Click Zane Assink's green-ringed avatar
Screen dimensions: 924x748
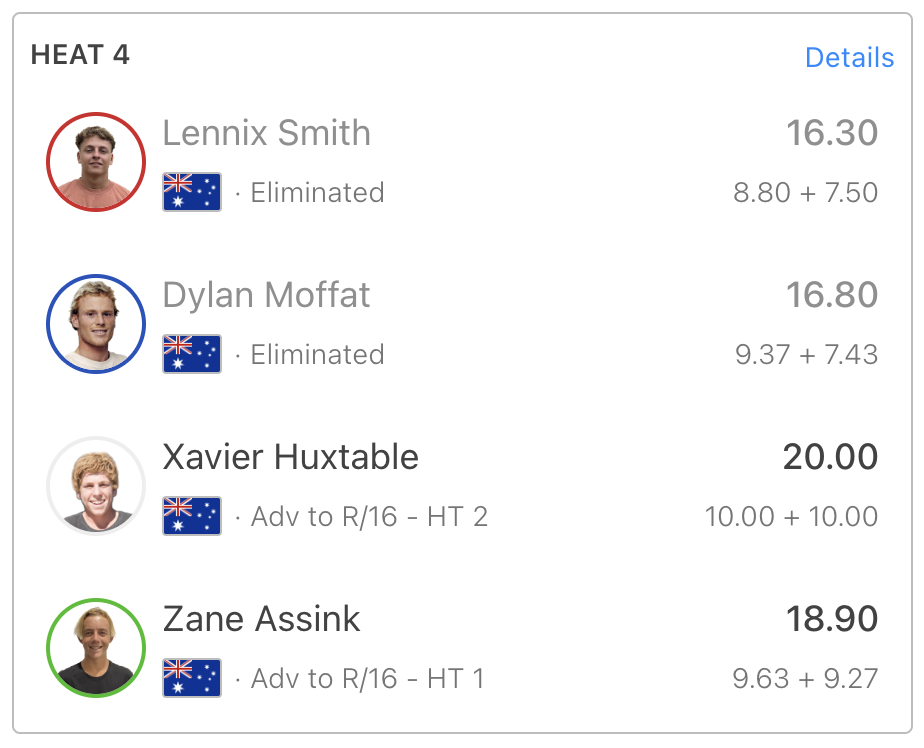point(96,648)
